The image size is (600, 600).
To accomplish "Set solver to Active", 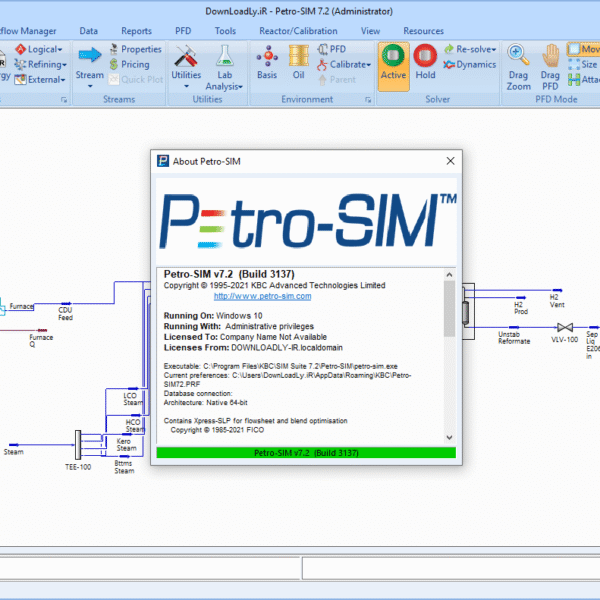I will (393, 66).
